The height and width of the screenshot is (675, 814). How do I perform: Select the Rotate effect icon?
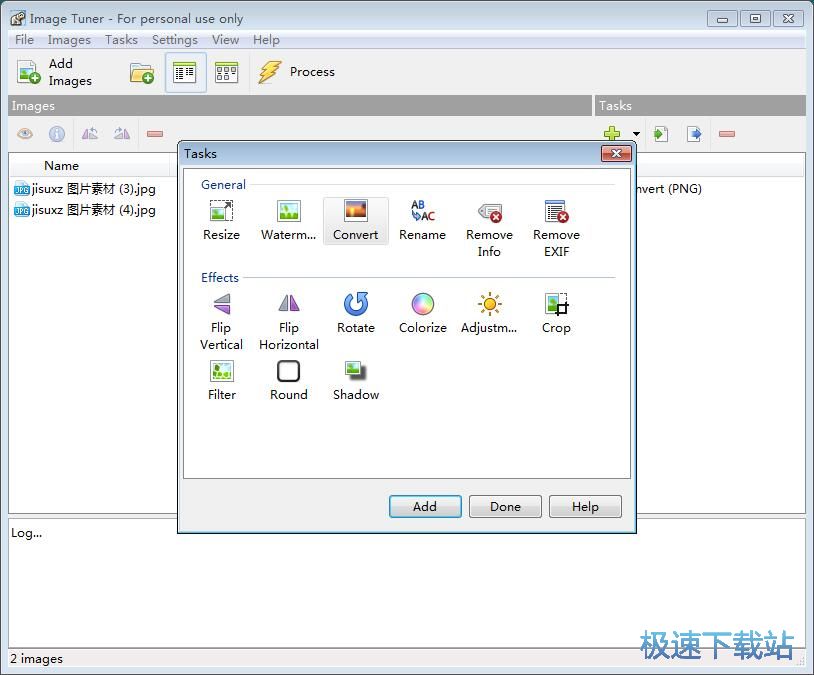click(356, 313)
